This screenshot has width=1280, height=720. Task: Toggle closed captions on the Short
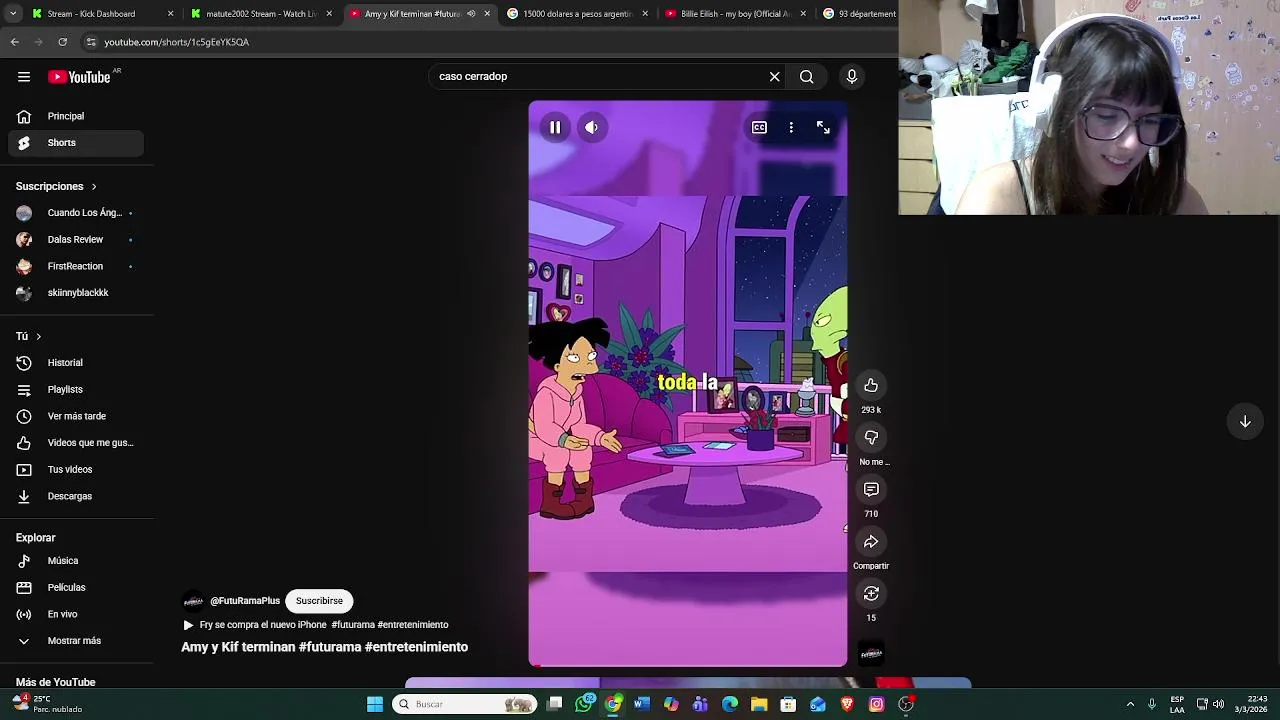[759, 127]
